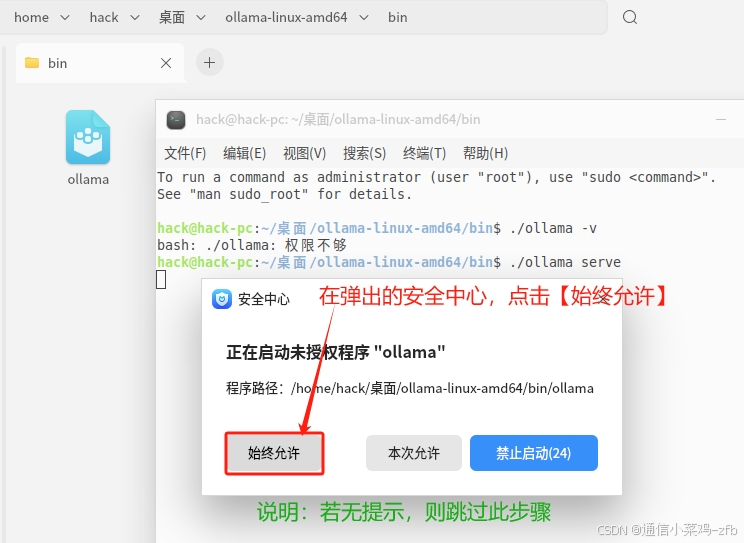Click the terminal cursor block

pyautogui.click(x=161, y=279)
